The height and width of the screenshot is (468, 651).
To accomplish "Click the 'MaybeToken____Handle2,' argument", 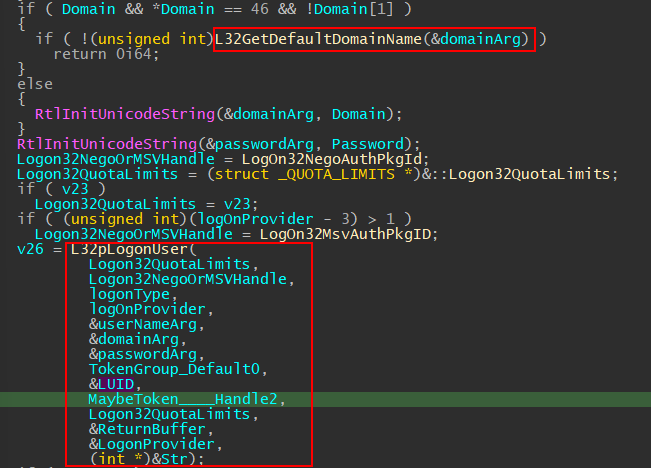I will (x=187, y=399).
